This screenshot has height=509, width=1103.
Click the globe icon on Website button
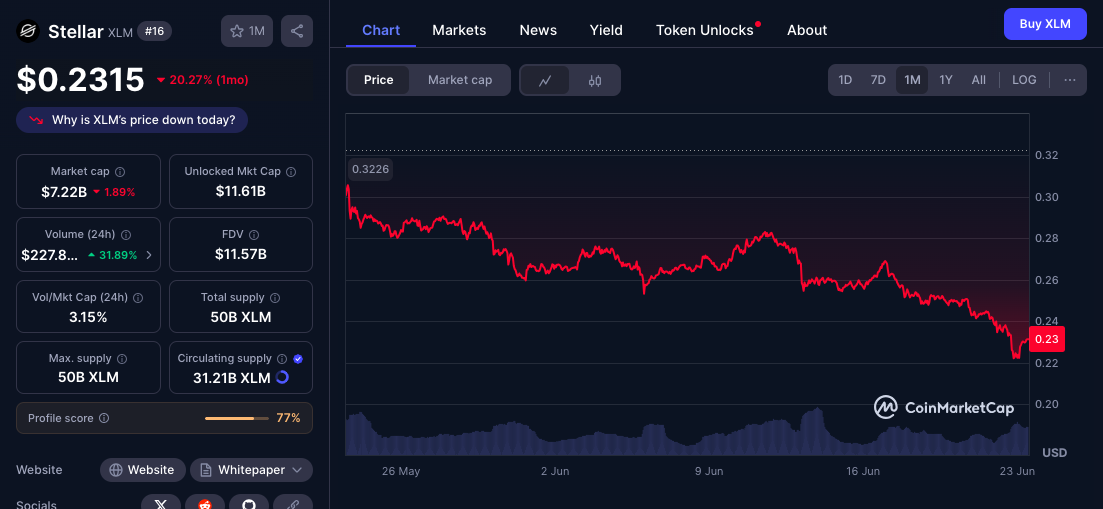115,470
